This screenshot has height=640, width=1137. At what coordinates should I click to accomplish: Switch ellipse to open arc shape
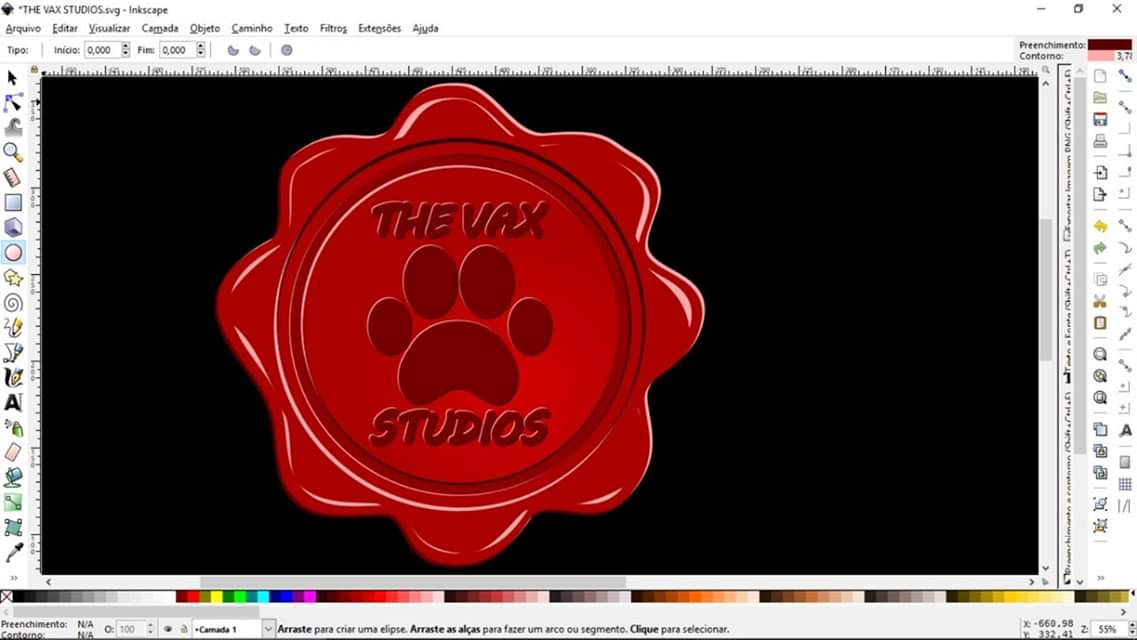[255, 50]
